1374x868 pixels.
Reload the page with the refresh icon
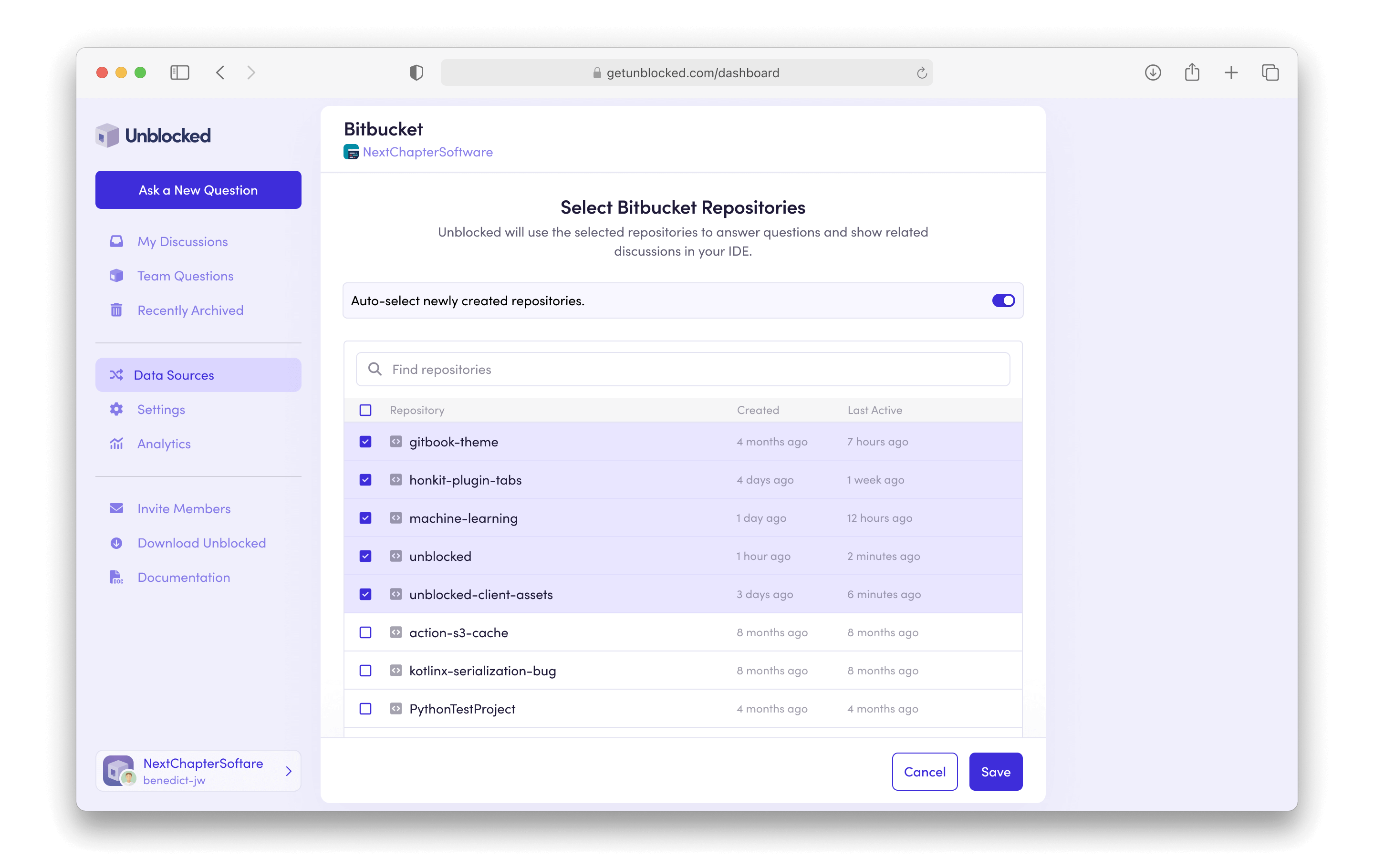click(x=922, y=72)
